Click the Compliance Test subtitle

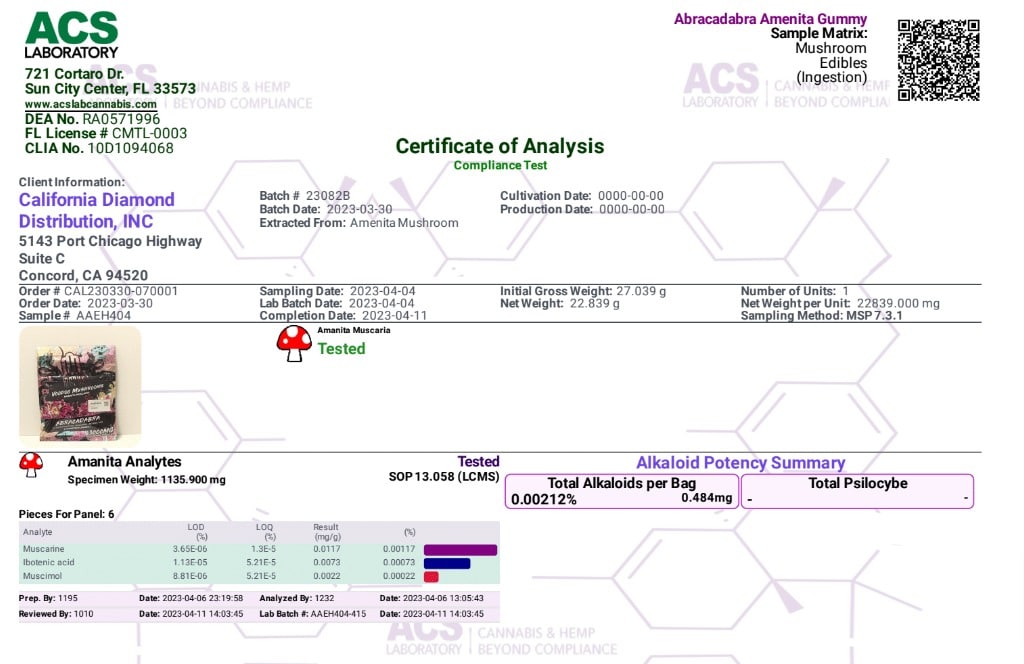point(500,165)
